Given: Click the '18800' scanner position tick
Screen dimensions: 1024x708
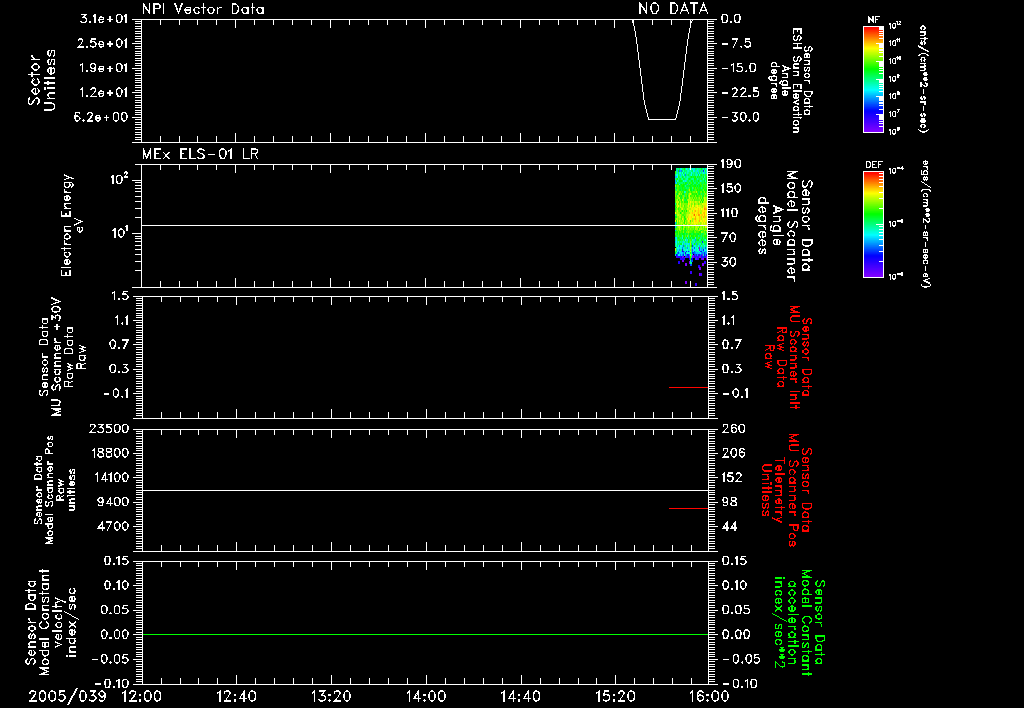Looking at the screenshot, I should 108,453.
